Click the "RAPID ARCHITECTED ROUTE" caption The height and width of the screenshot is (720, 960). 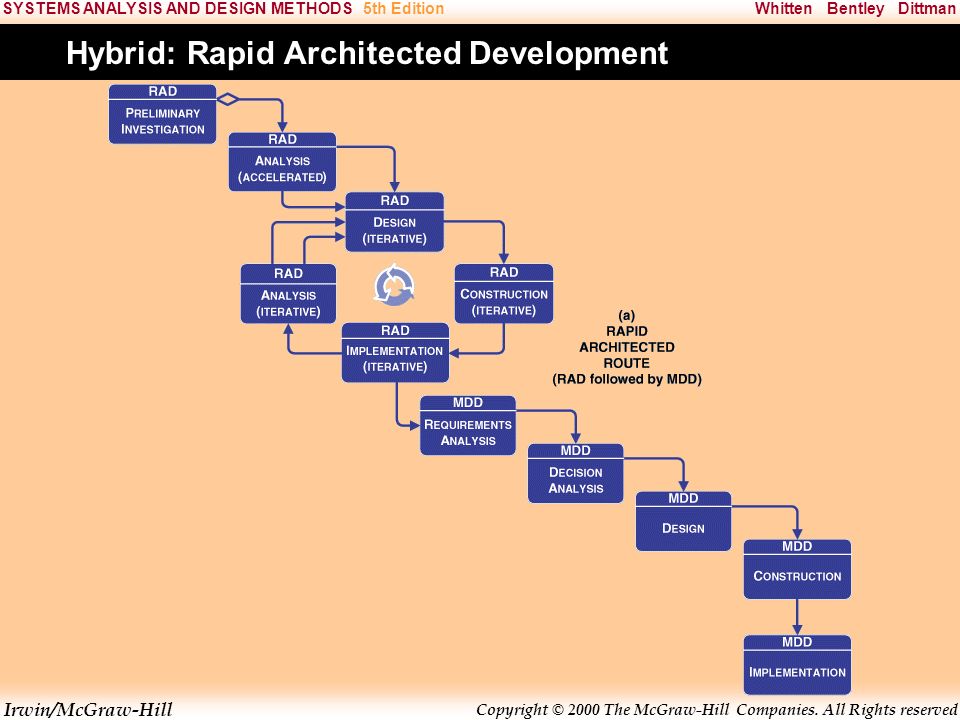(627, 347)
